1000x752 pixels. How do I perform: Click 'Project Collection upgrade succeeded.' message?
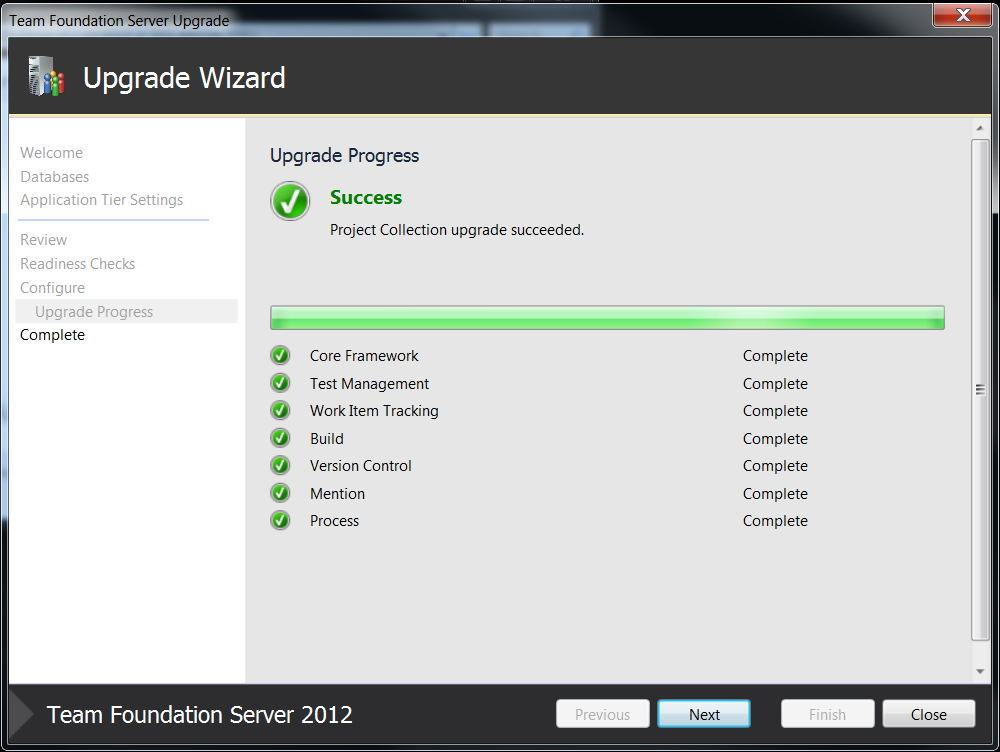[x=457, y=230]
